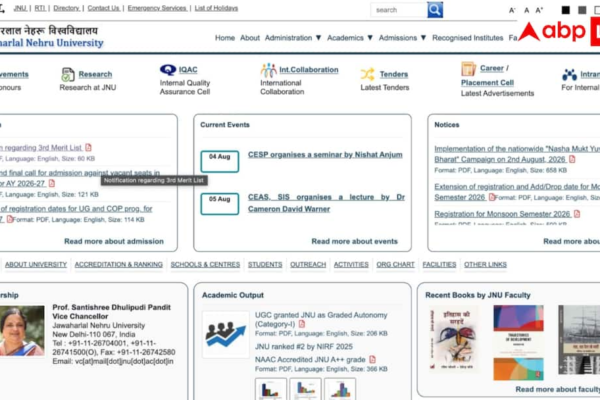Image resolution: width=600 pixels, height=400 pixels.
Task: Click JNU ranked #2 by NIRF 2025
Action: click(x=304, y=346)
